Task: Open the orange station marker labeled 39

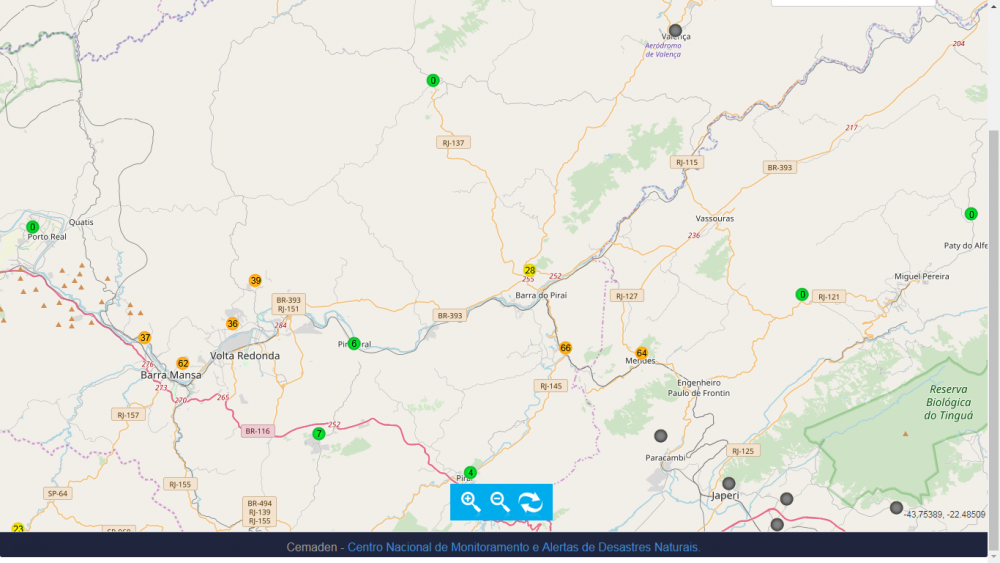Action: 255,281
